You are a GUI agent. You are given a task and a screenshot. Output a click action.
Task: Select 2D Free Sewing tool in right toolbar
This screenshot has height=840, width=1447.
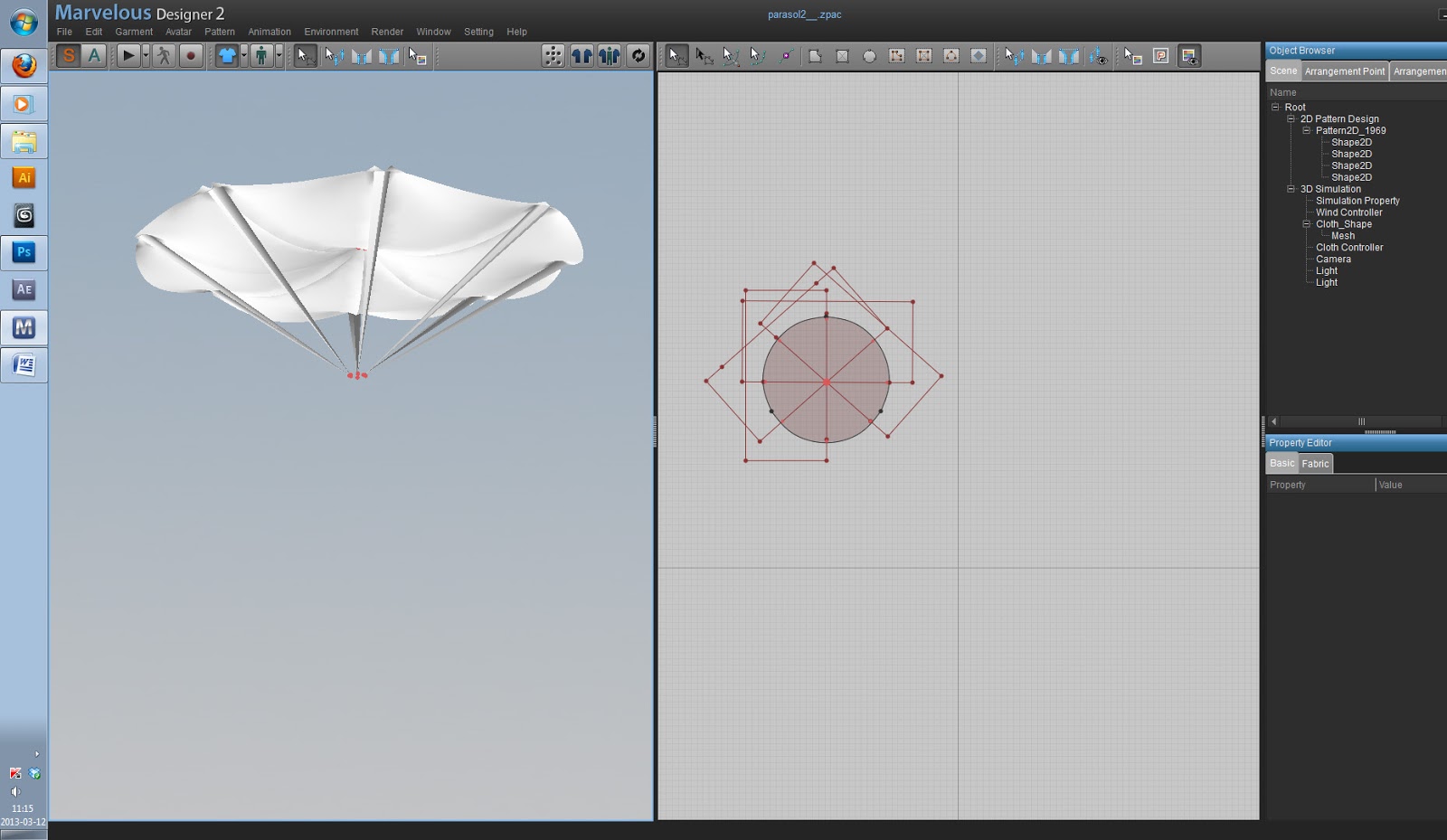point(1069,56)
